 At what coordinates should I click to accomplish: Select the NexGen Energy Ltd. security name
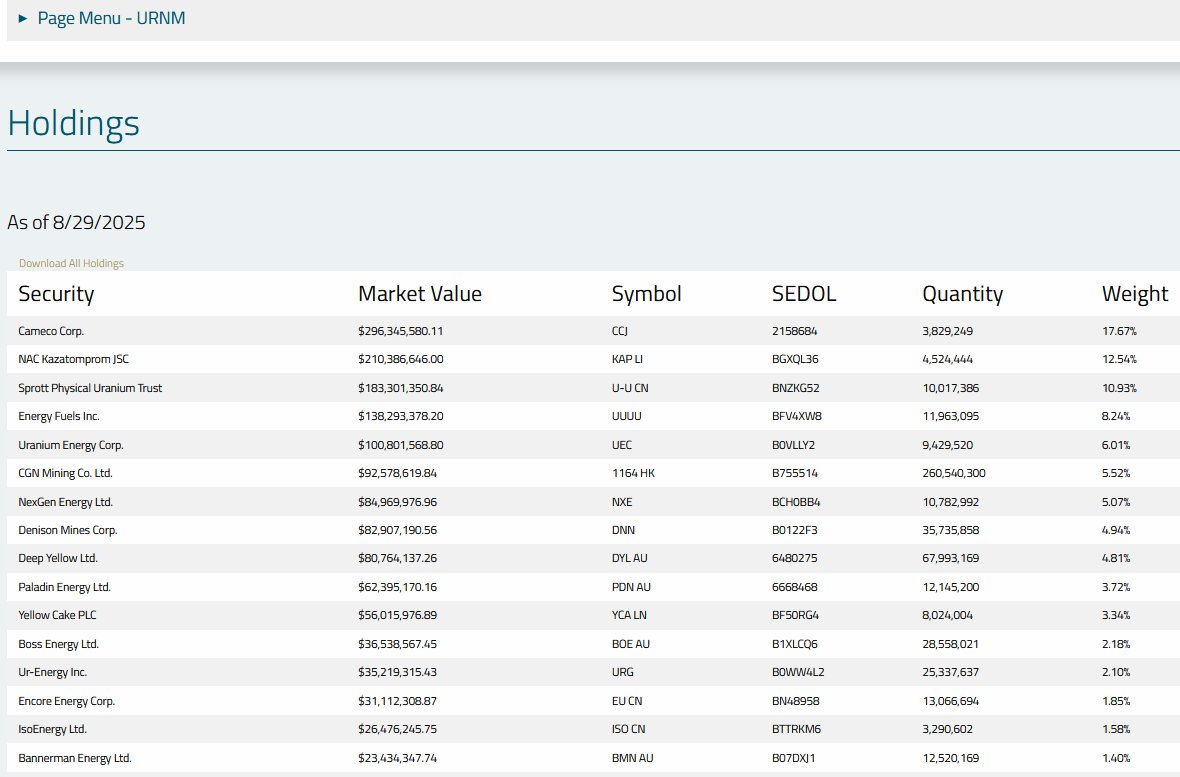tap(65, 502)
